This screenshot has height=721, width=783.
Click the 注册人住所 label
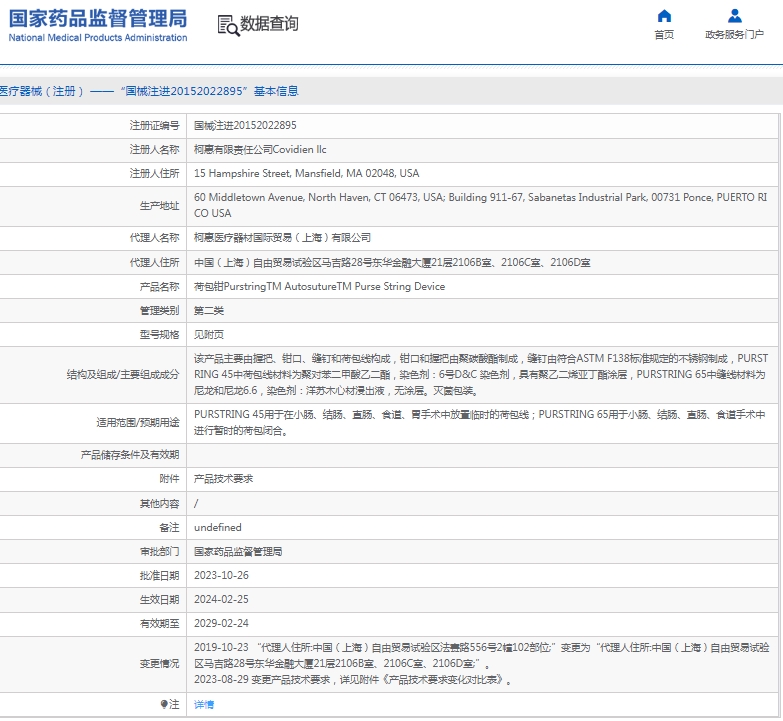(154, 173)
